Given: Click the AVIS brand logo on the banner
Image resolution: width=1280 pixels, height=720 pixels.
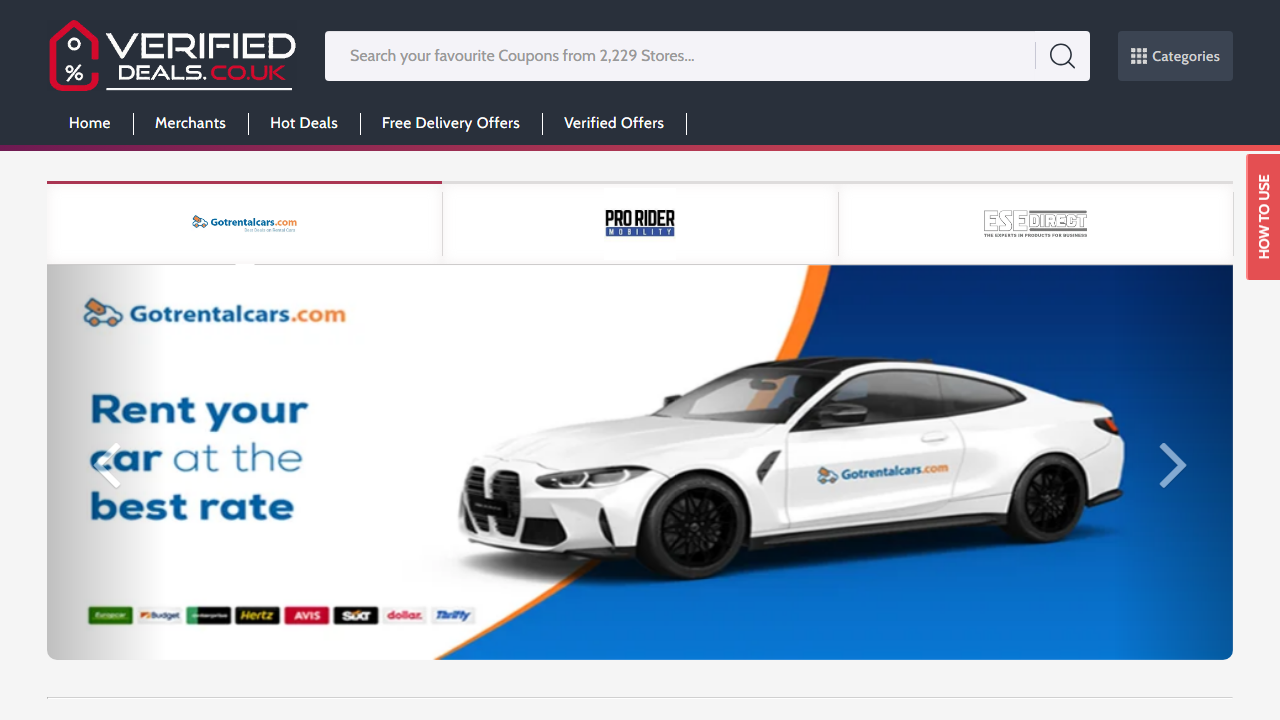Looking at the screenshot, I should coord(306,615).
